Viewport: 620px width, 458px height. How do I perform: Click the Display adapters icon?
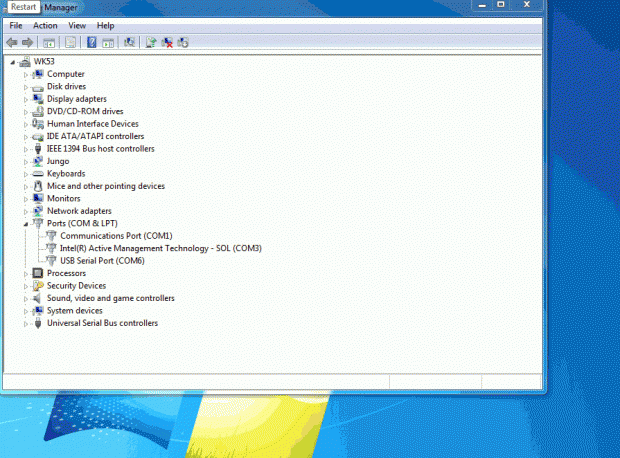tap(38, 99)
